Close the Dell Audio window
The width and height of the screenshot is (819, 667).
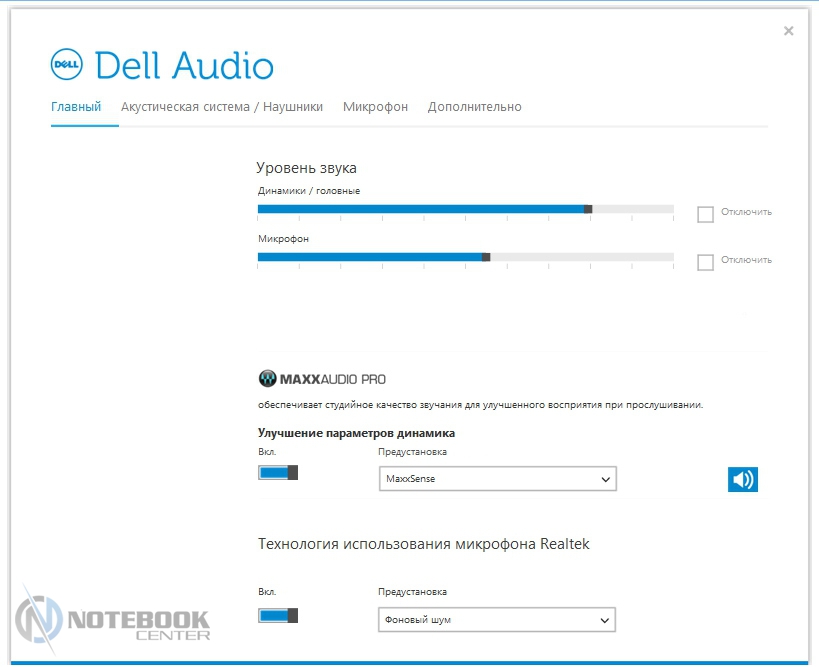(x=789, y=31)
